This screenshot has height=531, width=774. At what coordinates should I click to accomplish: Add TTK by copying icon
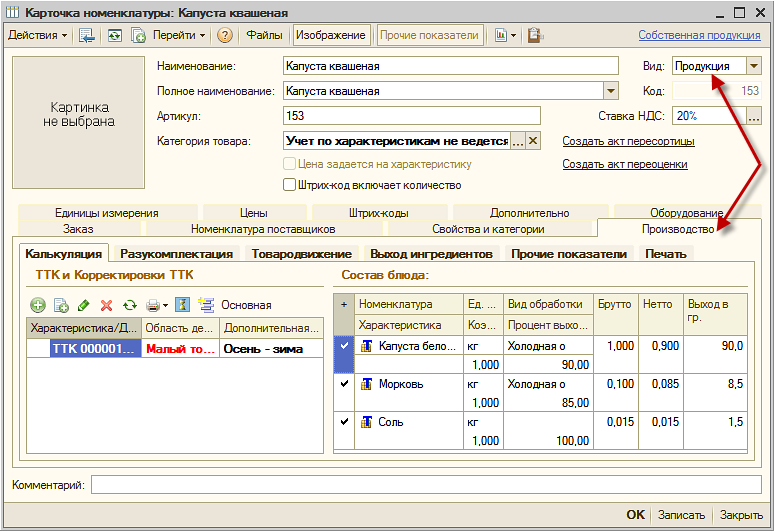pyautogui.click(x=61, y=305)
